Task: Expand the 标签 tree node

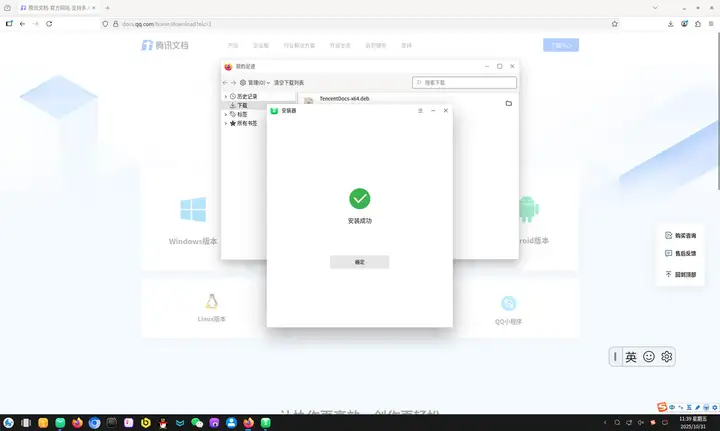Action: (x=225, y=114)
